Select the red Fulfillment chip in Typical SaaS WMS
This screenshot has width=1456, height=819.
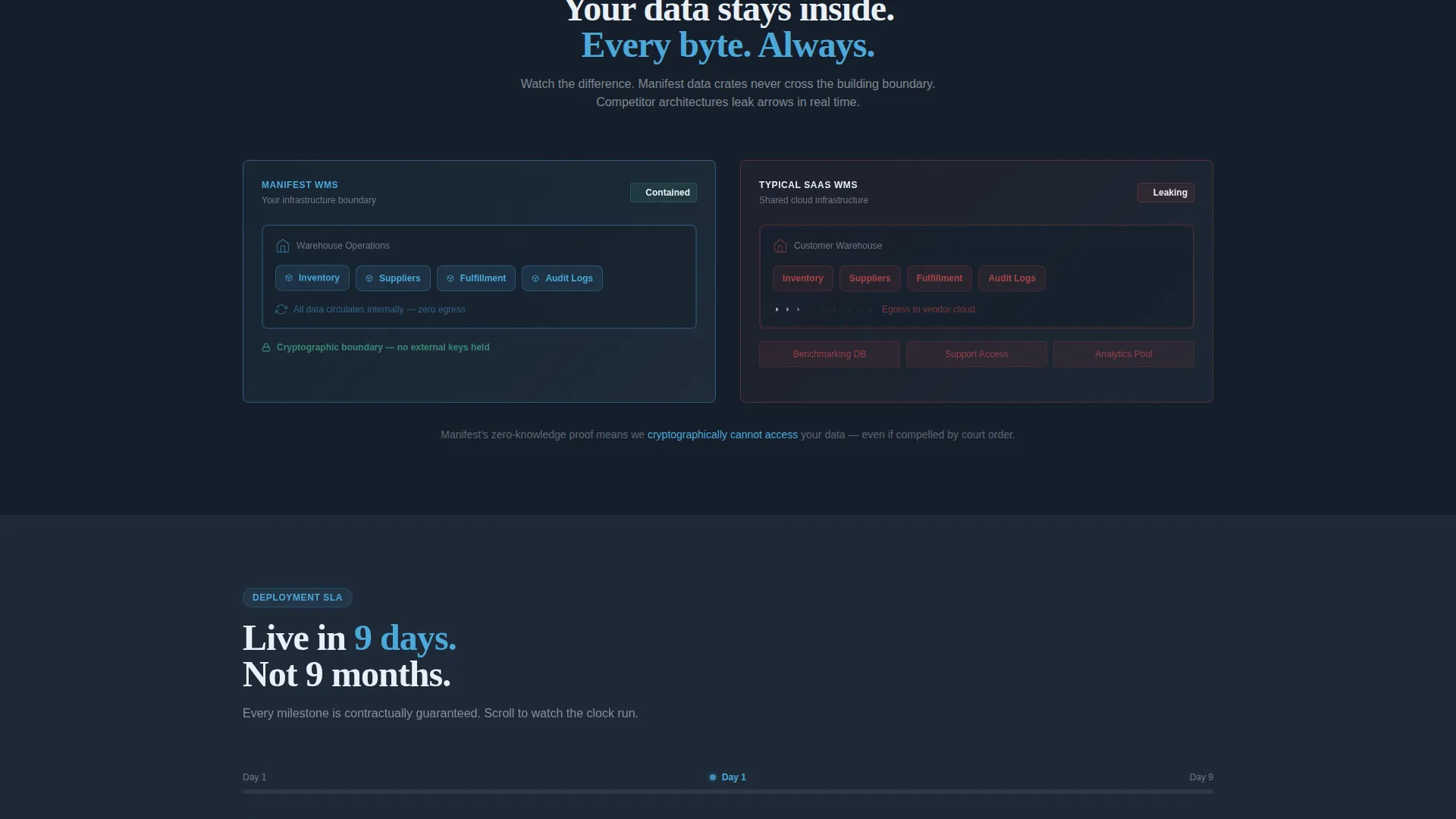coord(940,278)
